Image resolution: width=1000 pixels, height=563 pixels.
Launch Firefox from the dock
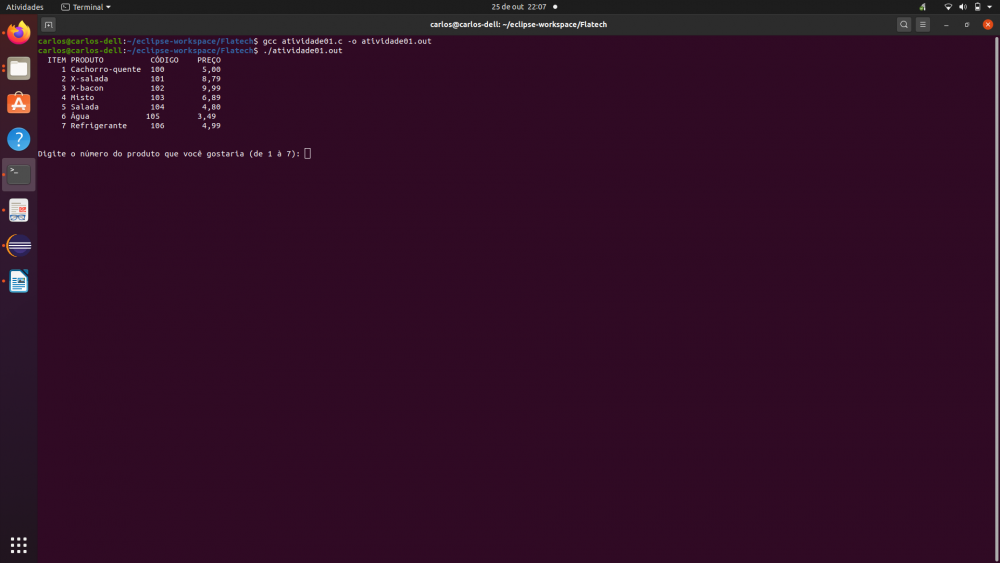pyautogui.click(x=19, y=33)
